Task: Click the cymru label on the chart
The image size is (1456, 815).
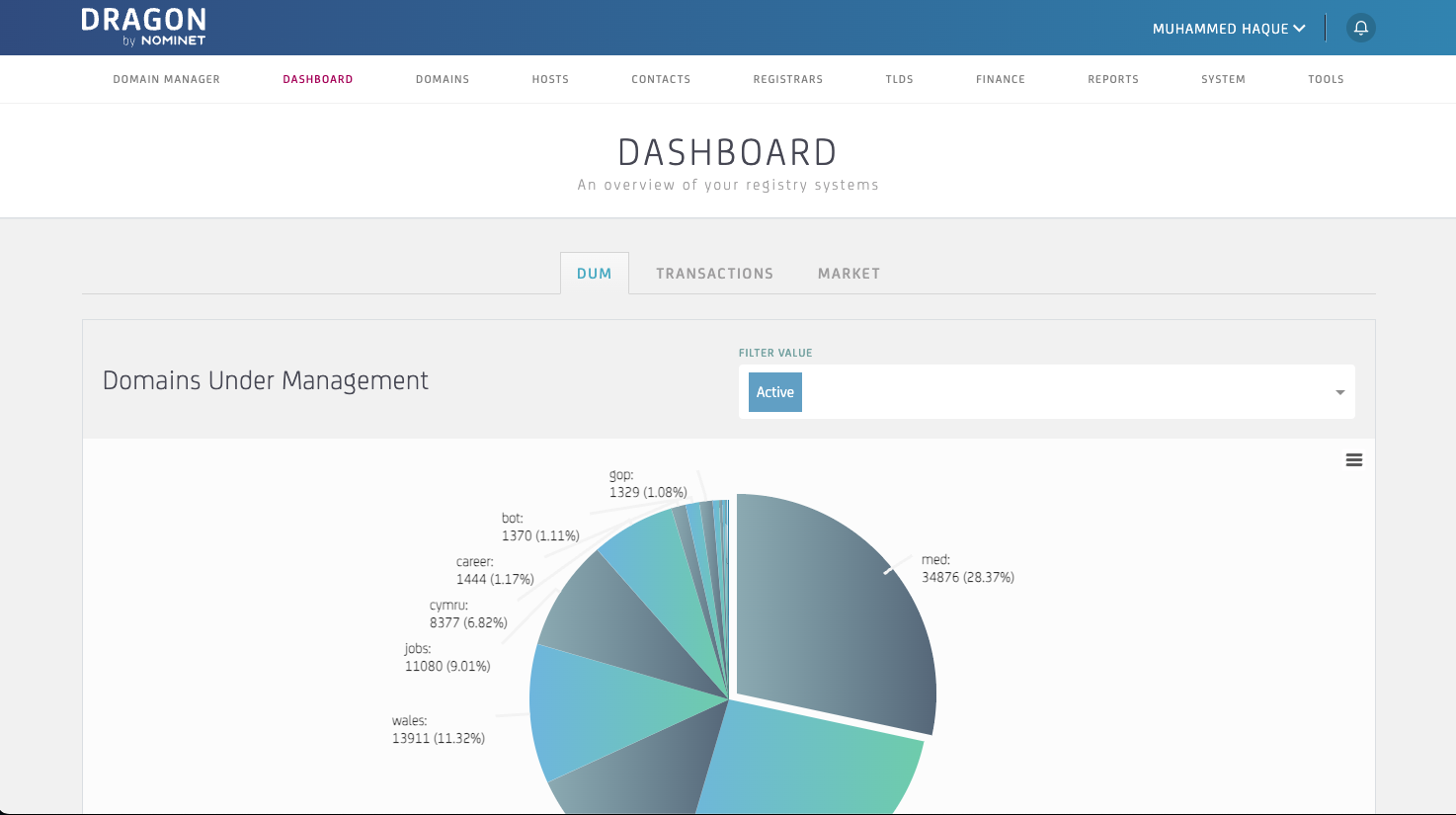Action: [x=467, y=612]
